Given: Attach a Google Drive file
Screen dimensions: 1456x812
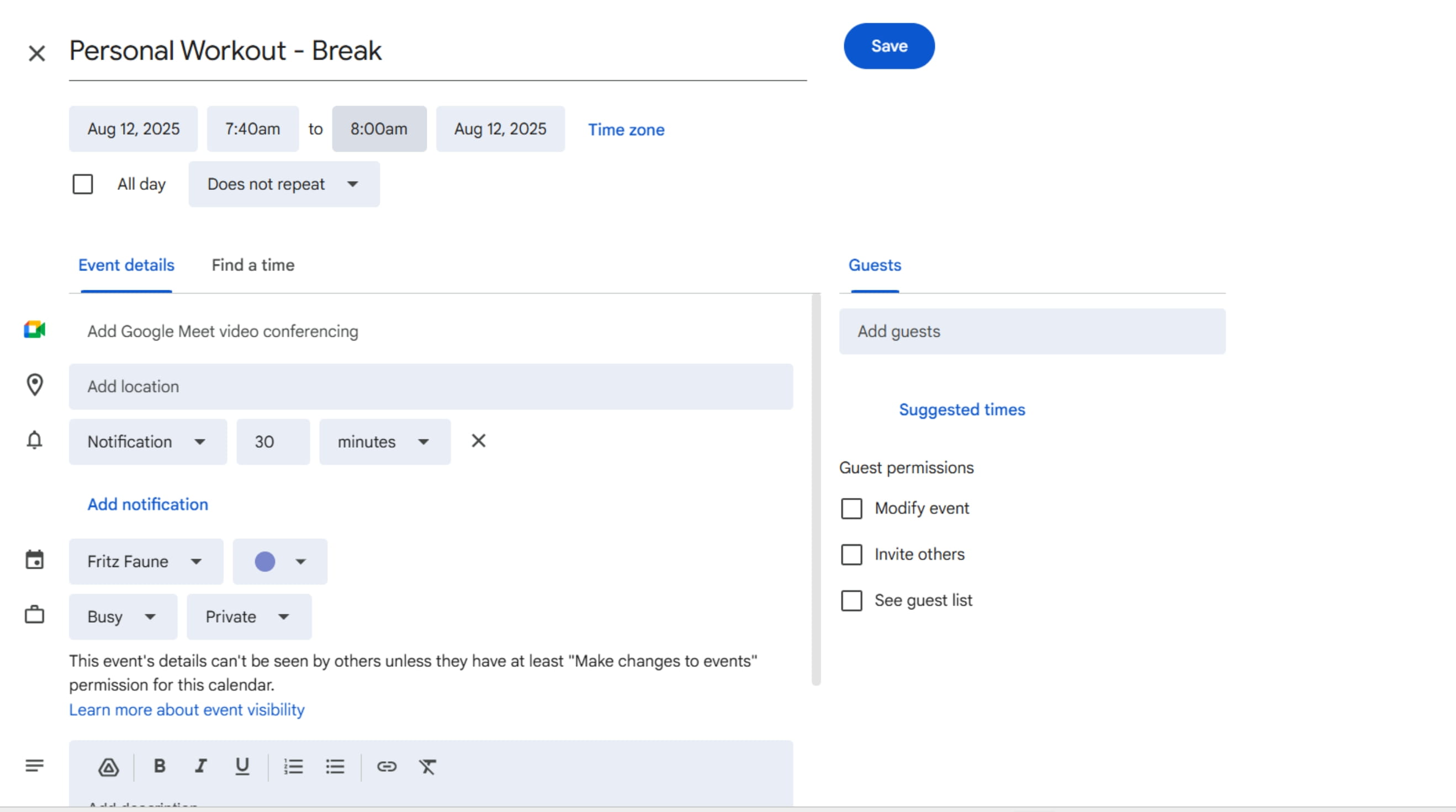Looking at the screenshot, I should (x=108, y=767).
